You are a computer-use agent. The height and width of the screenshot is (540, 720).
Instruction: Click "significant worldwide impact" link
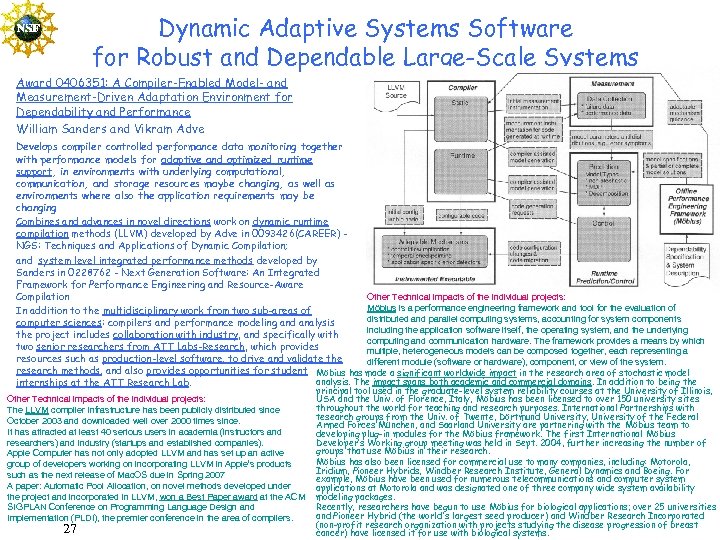point(456,373)
